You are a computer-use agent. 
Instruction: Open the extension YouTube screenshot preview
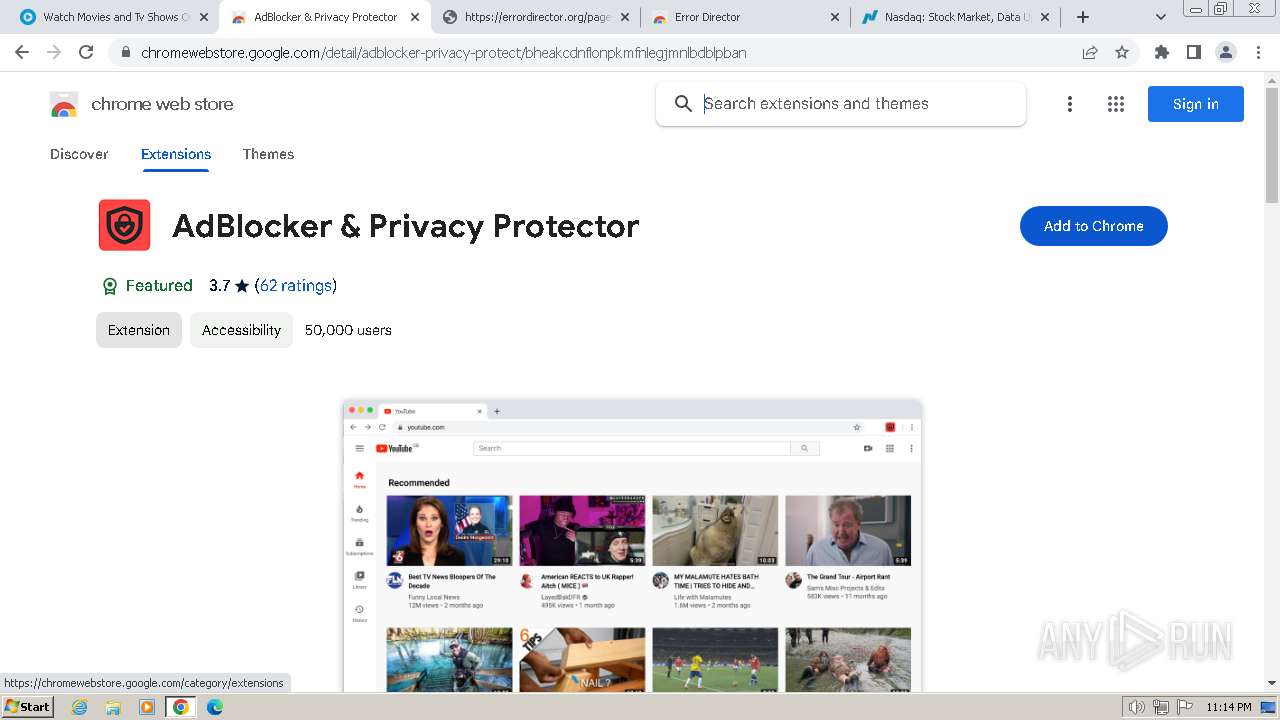[x=632, y=546]
